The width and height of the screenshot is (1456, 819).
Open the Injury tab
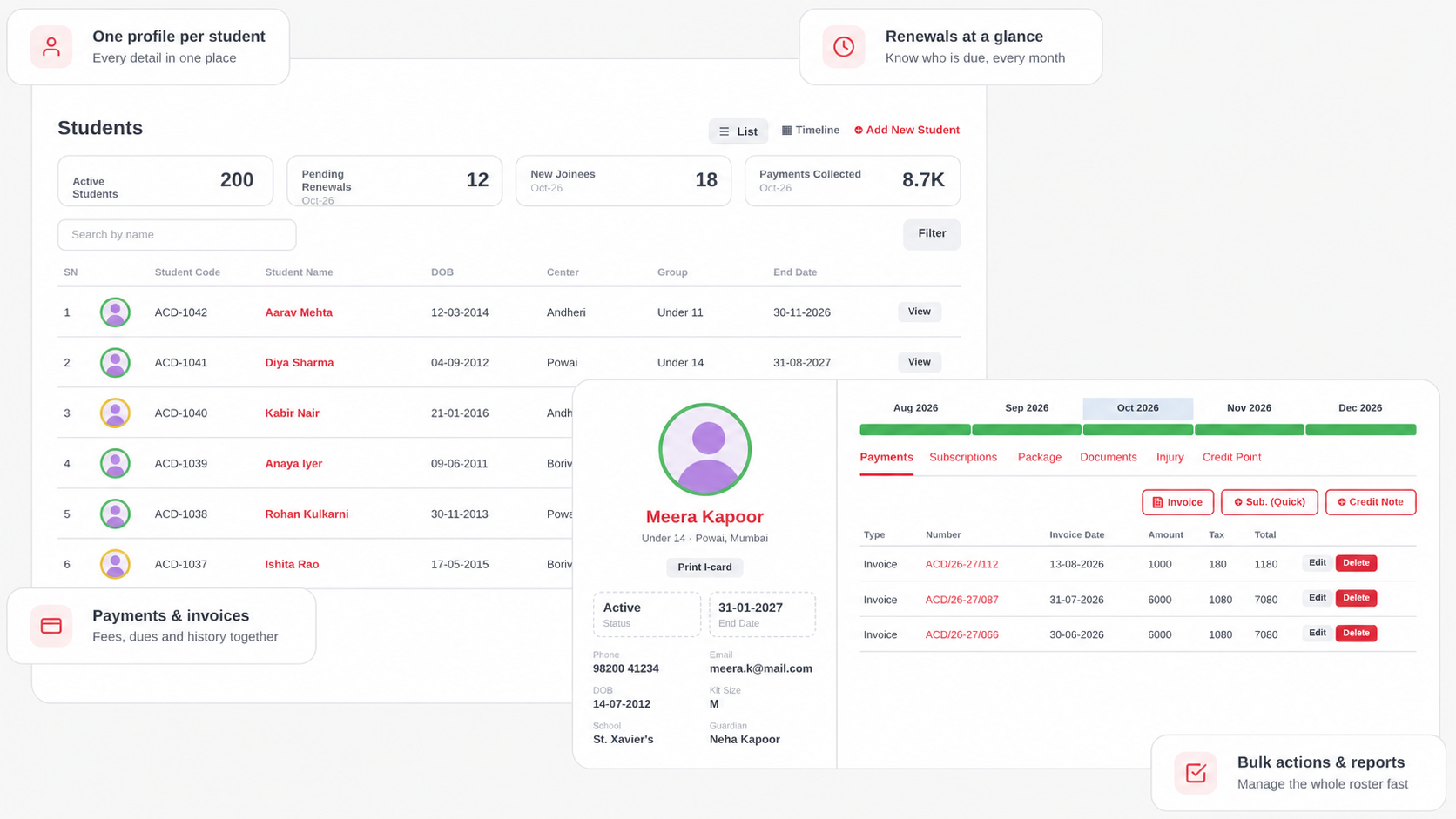click(1170, 458)
